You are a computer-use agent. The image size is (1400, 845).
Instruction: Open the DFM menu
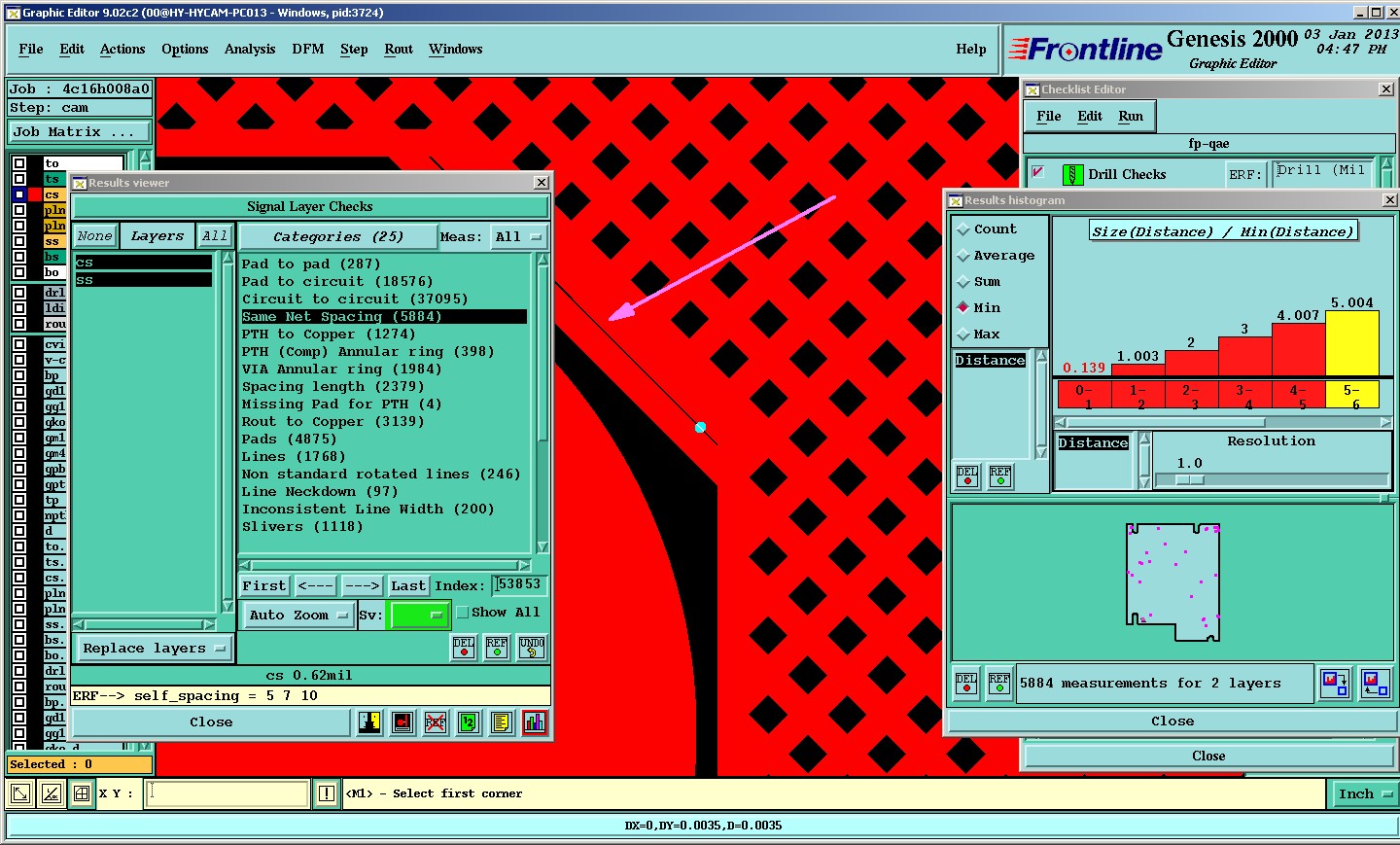click(308, 49)
